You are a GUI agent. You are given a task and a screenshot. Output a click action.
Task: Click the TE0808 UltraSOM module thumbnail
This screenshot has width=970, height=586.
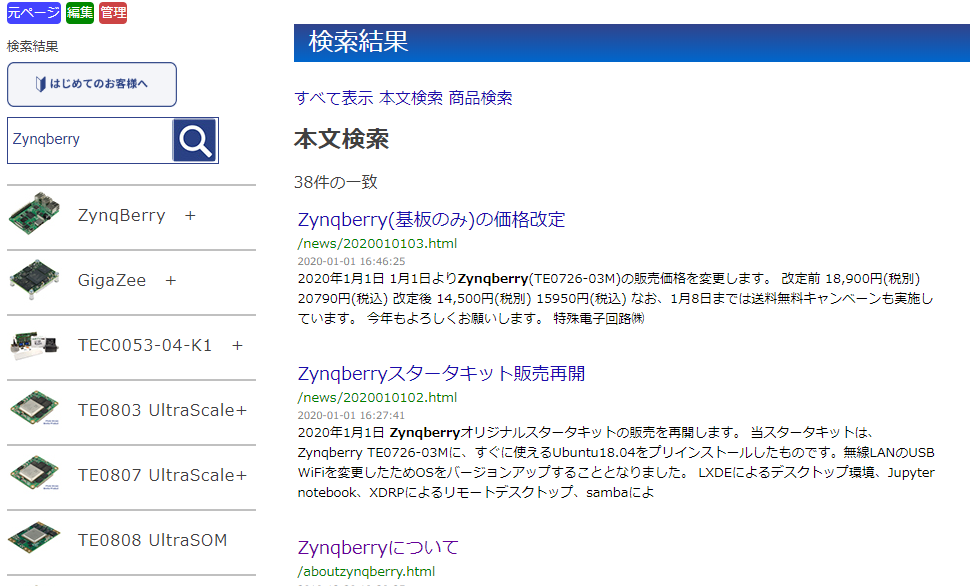pyautogui.click(x=35, y=540)
